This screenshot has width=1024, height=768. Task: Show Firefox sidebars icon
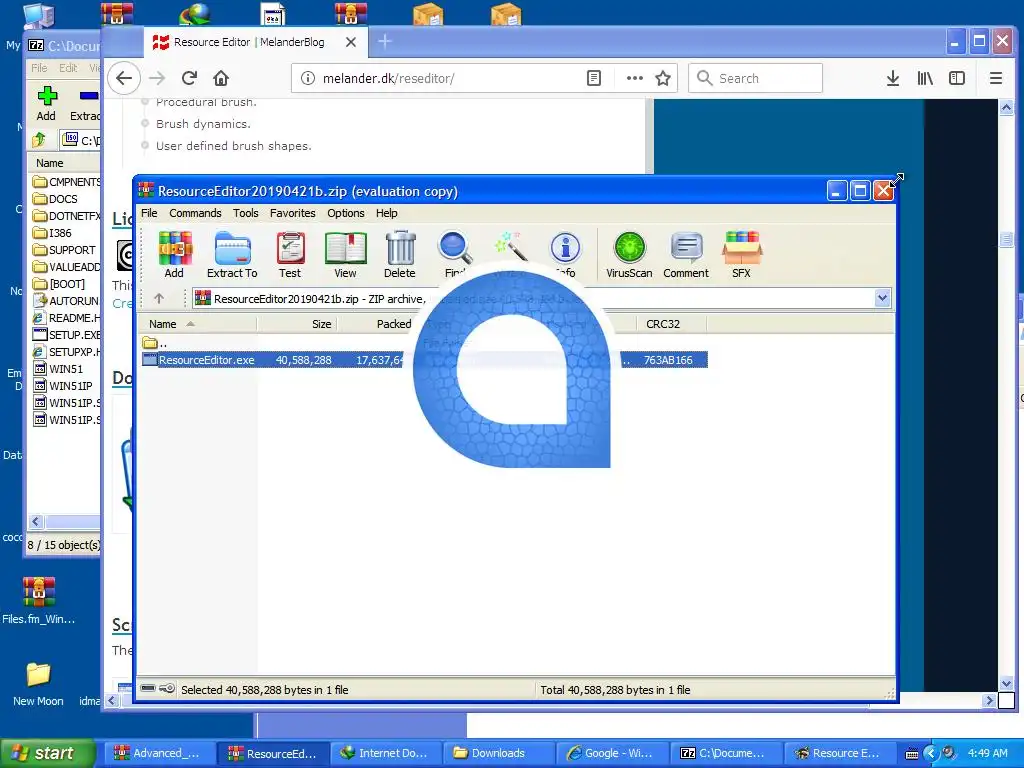[x=957, y=78]
